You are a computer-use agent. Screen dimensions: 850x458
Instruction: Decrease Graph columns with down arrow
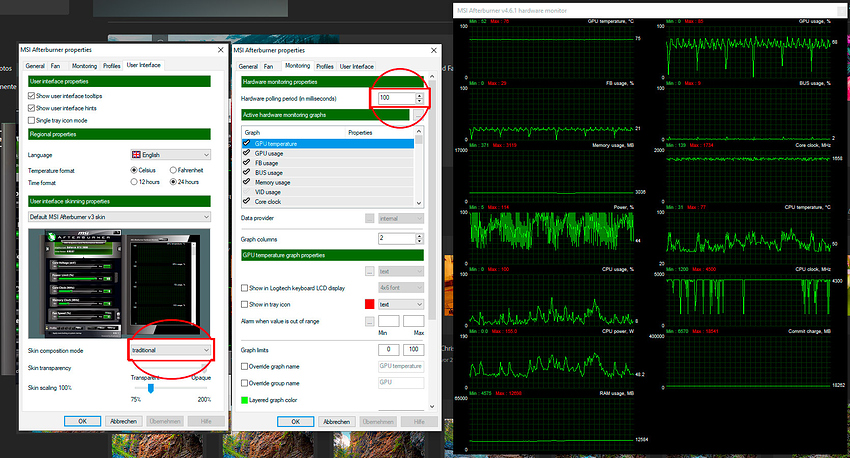pyautogui.click(x=419, y=241)
